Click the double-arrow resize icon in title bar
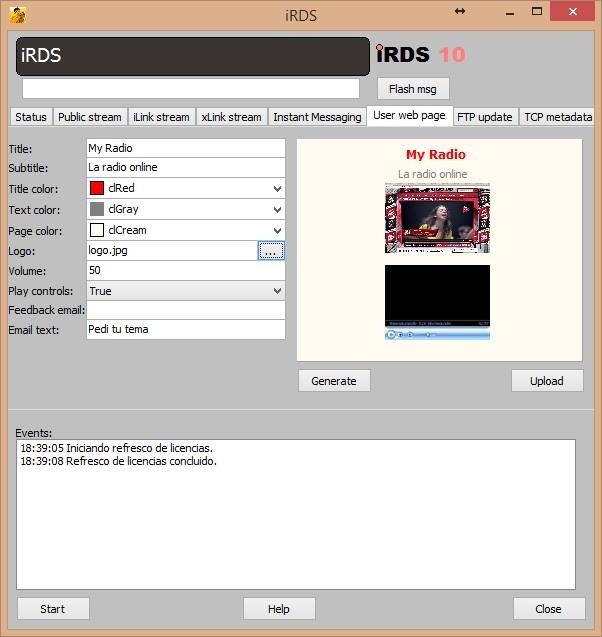Screen dimensions: 602x637 (460, 11)
